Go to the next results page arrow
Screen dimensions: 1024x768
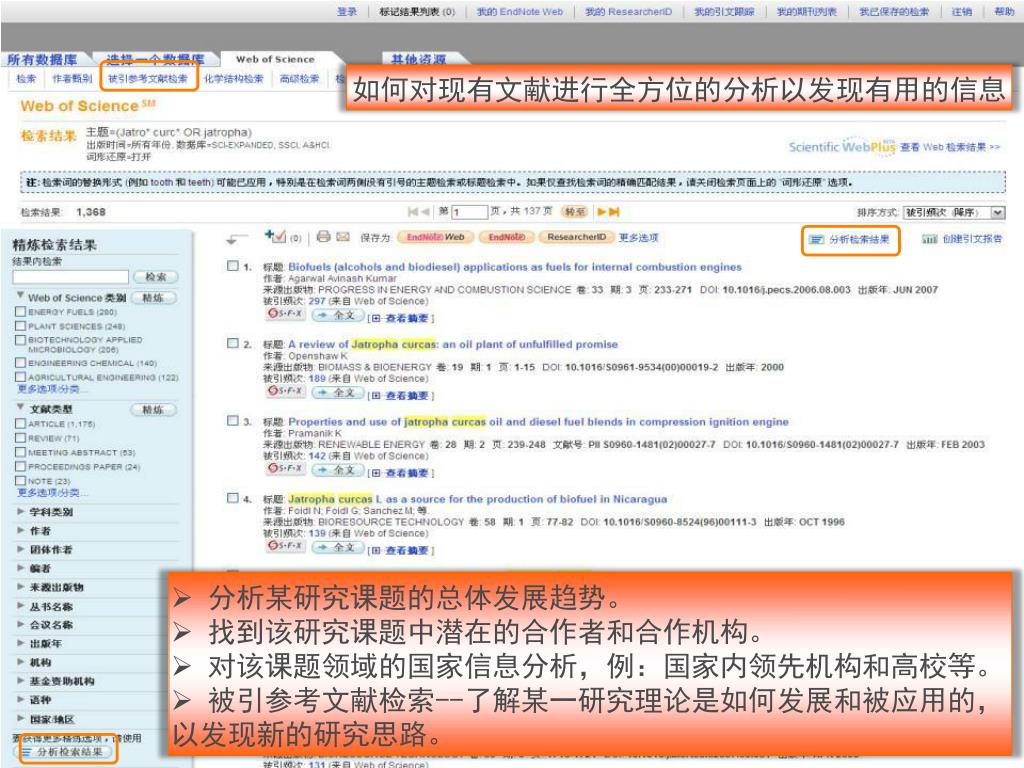pos(601,212)
